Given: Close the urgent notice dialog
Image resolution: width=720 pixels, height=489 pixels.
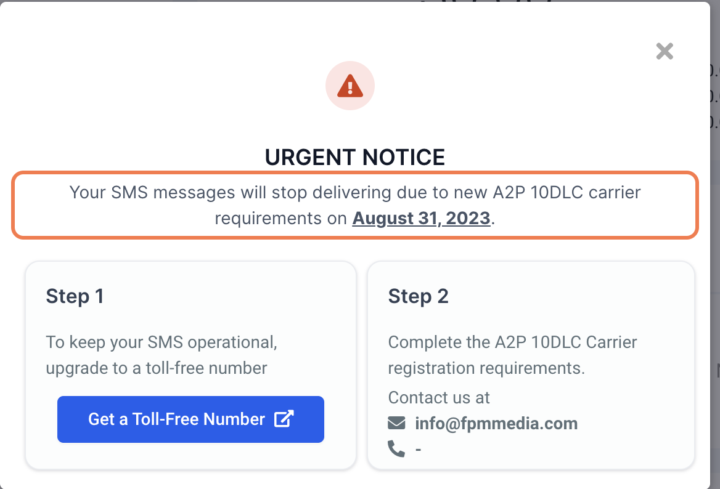Looking at the screenshot, I should coord(664,51).
